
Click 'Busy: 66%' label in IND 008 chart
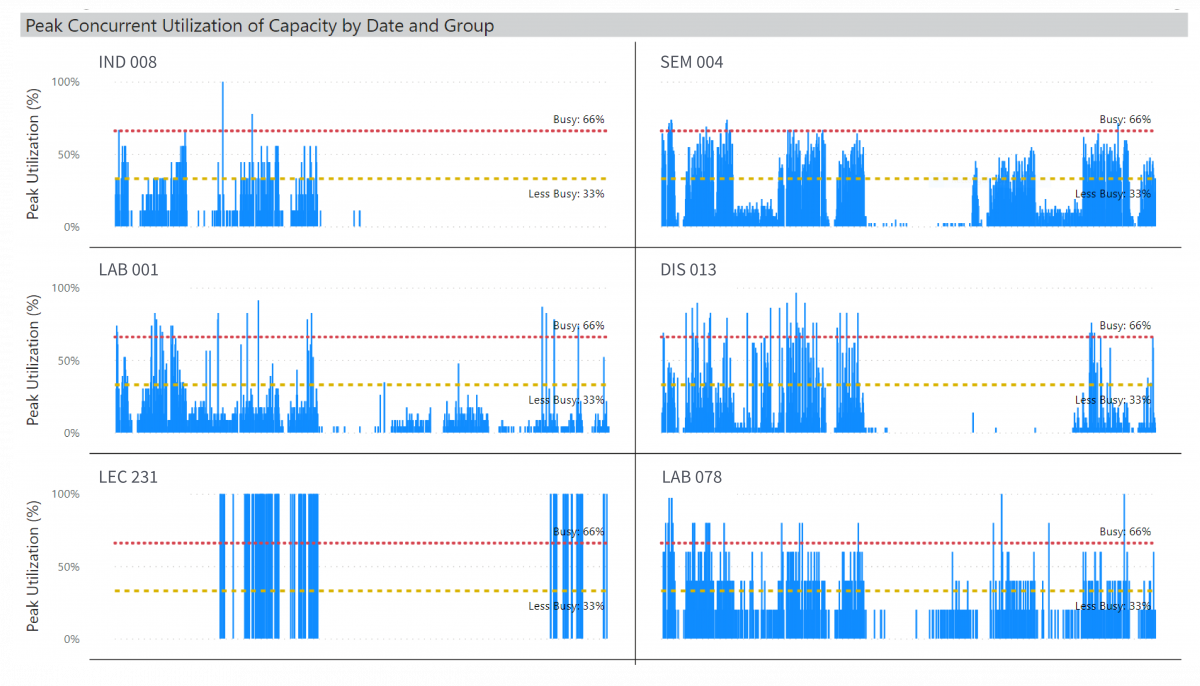578,120
